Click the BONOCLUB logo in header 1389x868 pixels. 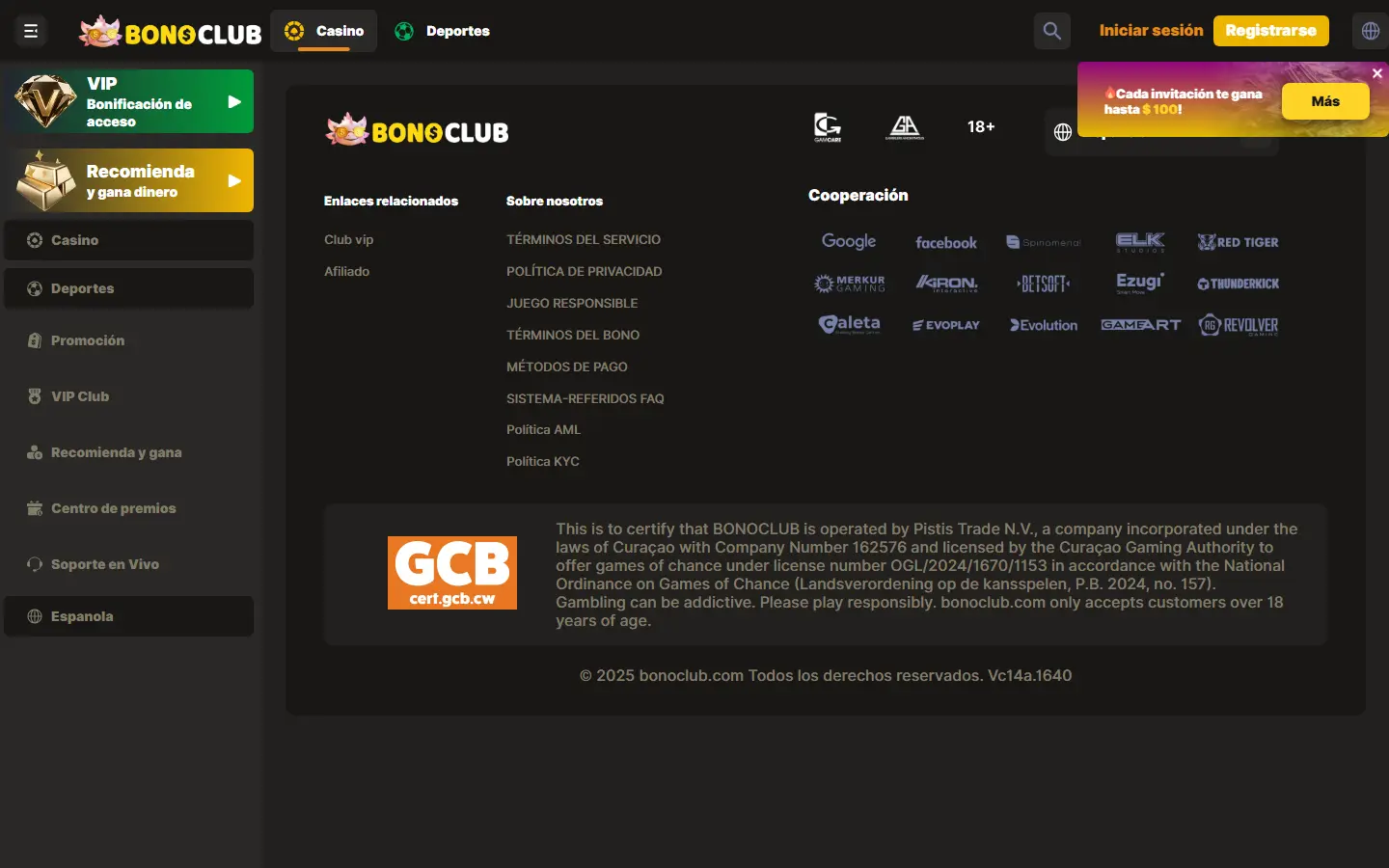click(170, 32)
